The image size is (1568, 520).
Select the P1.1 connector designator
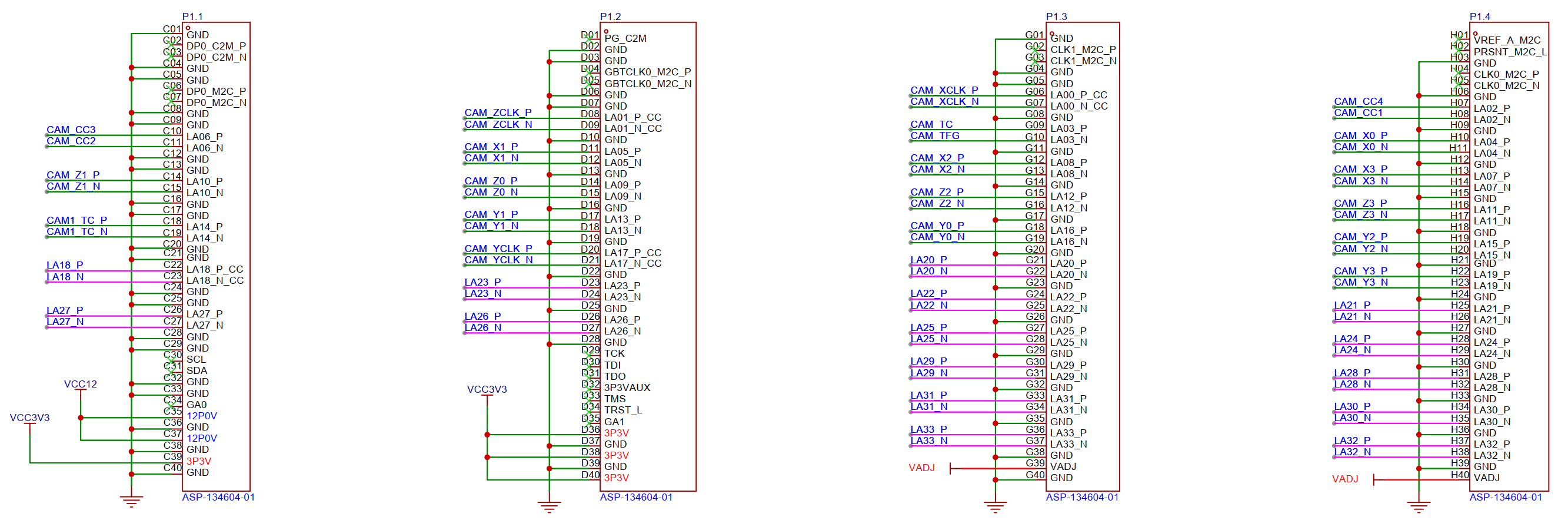click(x=192, y=16)
